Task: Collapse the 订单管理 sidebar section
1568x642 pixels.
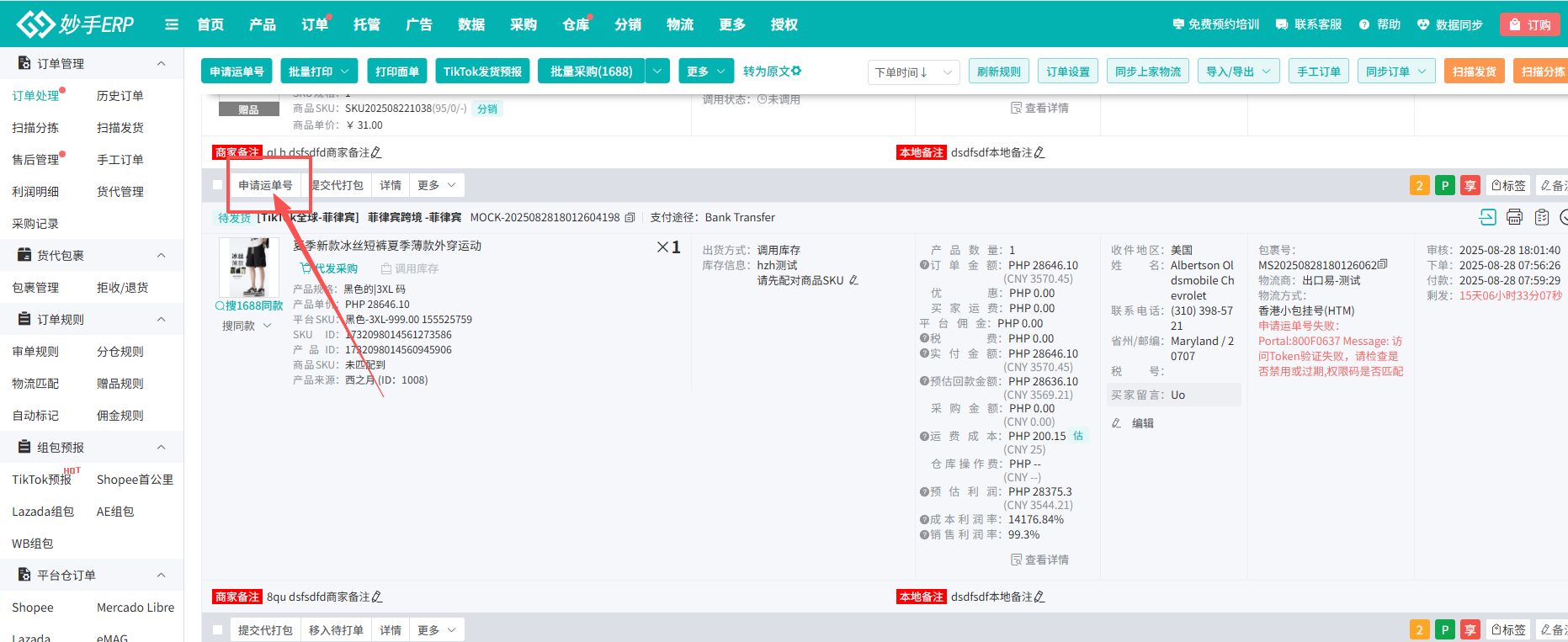Action: pyautogui.click(x=161, y=64)
